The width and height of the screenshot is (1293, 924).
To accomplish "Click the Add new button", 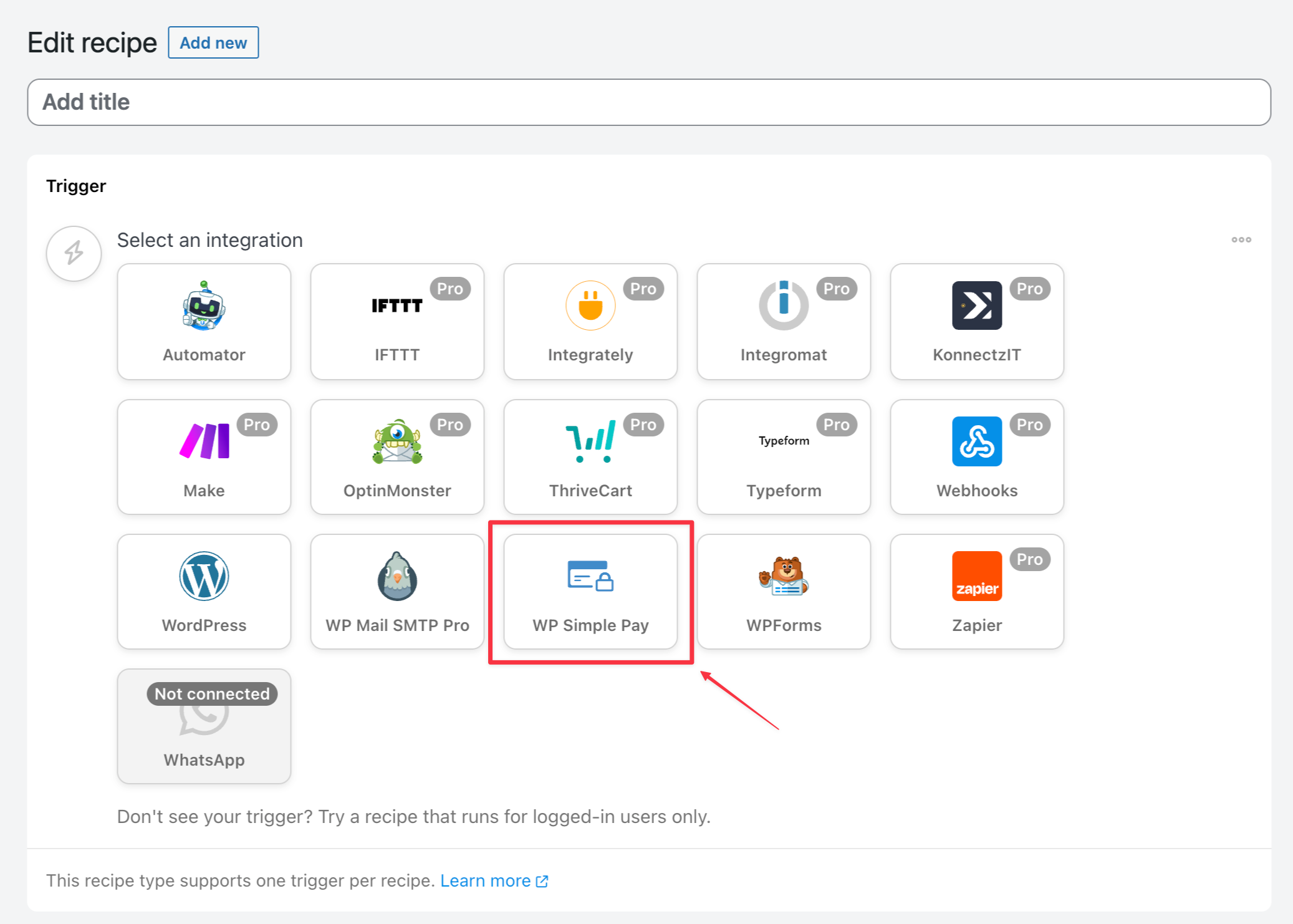I will point(213,42).
